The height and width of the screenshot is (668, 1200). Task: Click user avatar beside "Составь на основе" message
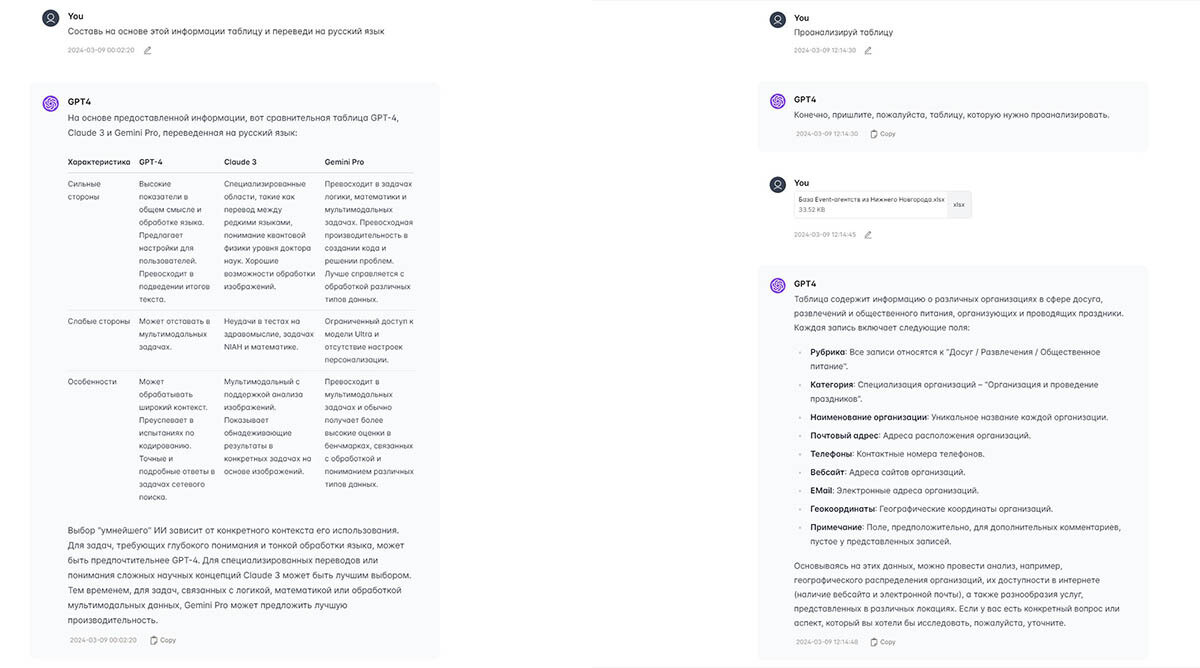pos(51,18)
